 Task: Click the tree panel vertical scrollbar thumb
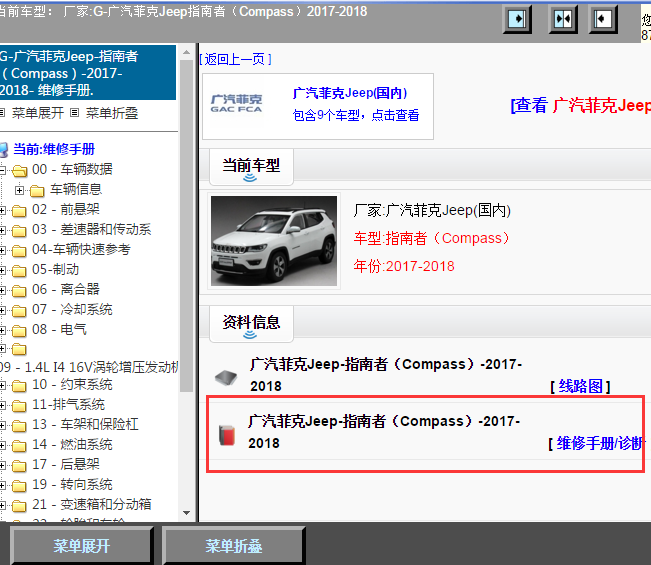point(186,226)
